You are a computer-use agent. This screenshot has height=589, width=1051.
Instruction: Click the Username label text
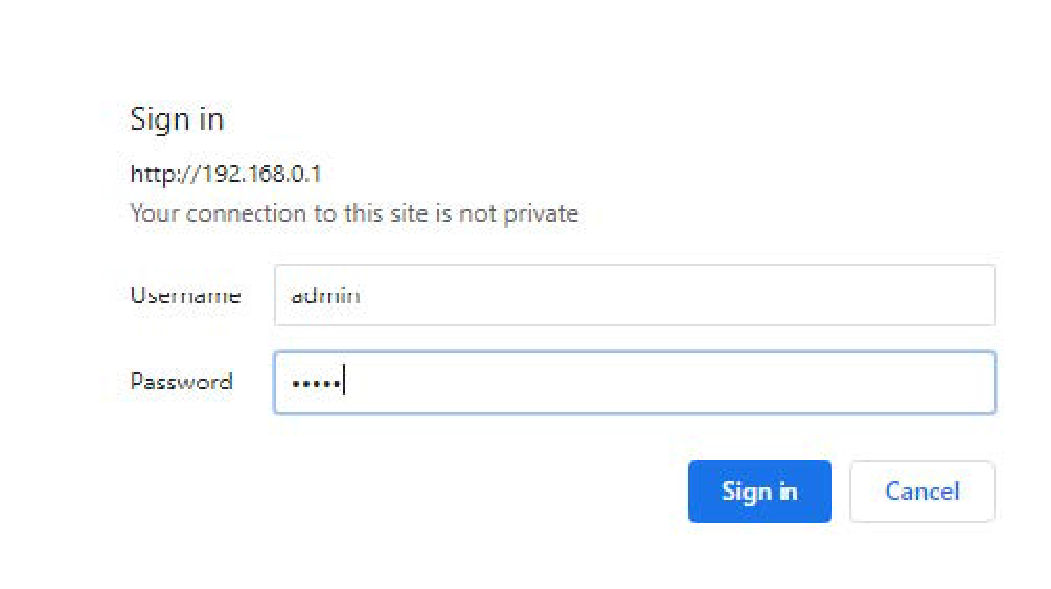click(x=186, y=295)
